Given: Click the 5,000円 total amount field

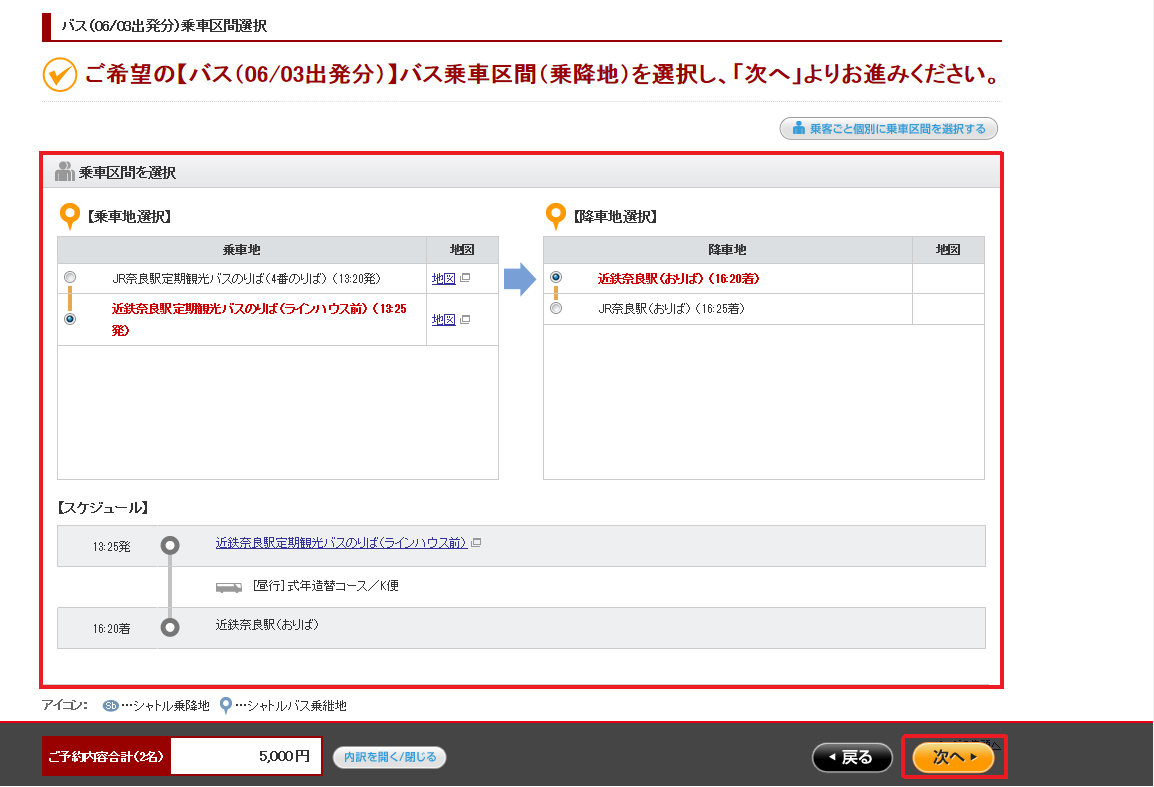Looking at the screenshot, I should click(x=247, y=756).
